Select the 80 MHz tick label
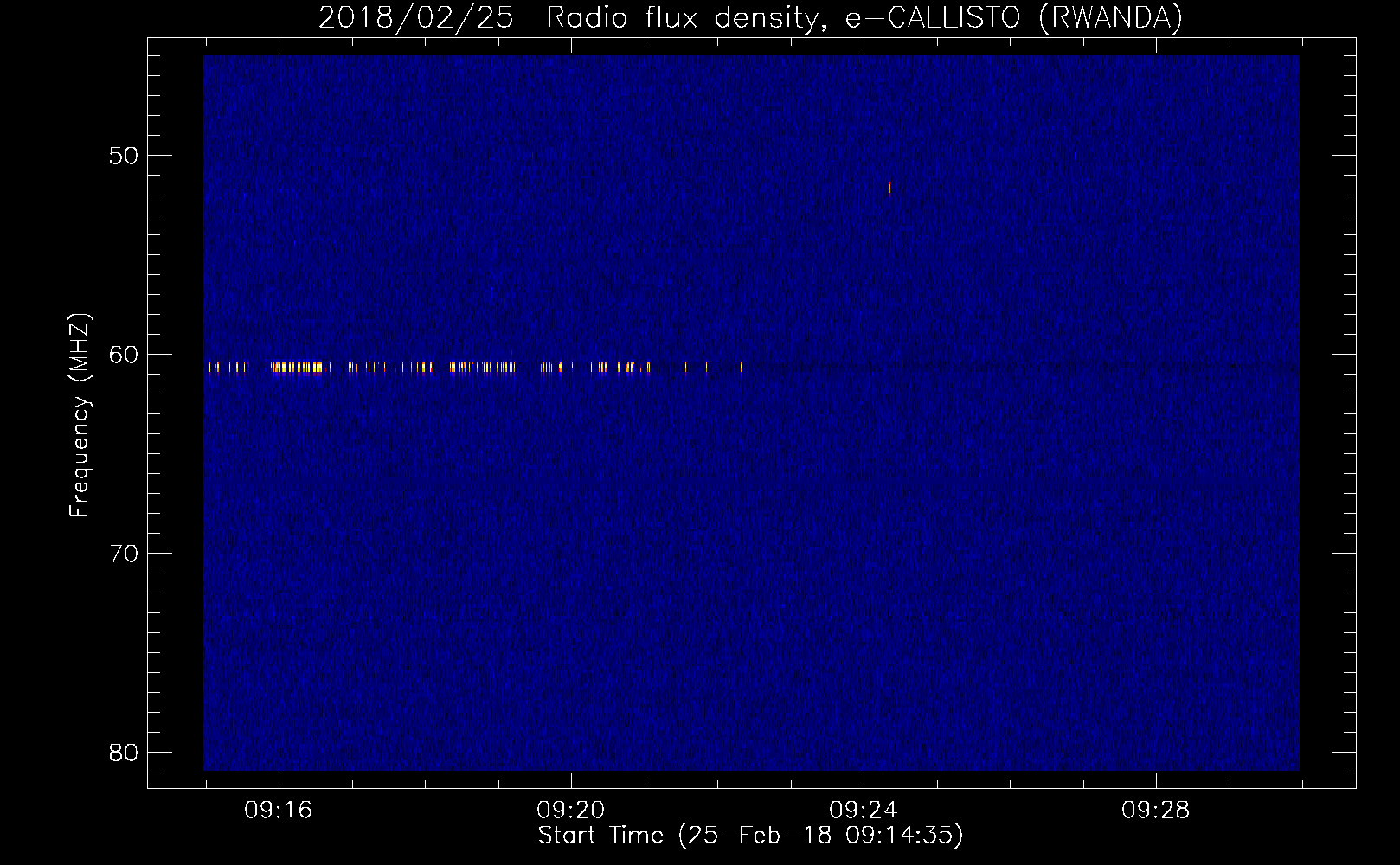The width and height of the screenshot is (1400, 865). pyautogui.click(x=124, y=753)
